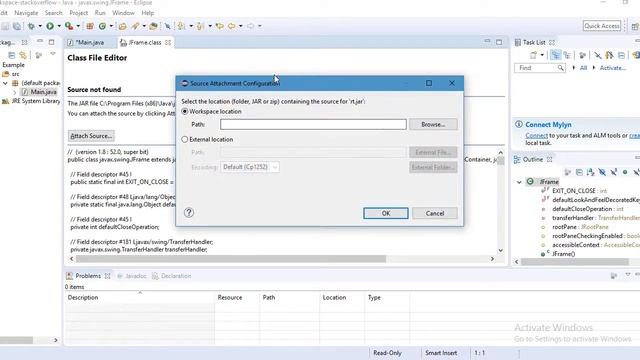Screen dimensions: 640x360
Task: Toggle Categorized view in Task List
Action: click(x=556, y=55)
